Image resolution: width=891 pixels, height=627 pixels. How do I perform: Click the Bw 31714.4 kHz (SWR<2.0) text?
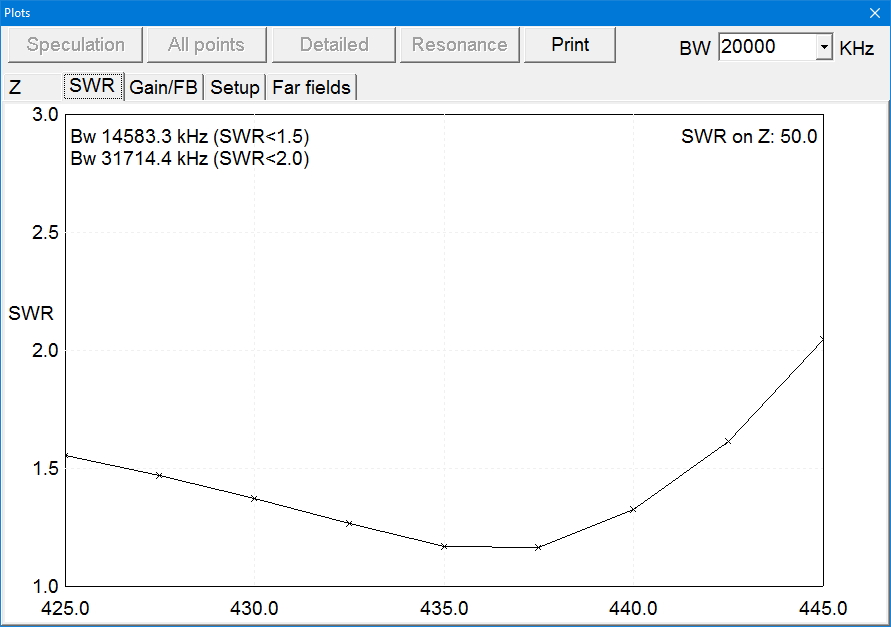(190, 158)
